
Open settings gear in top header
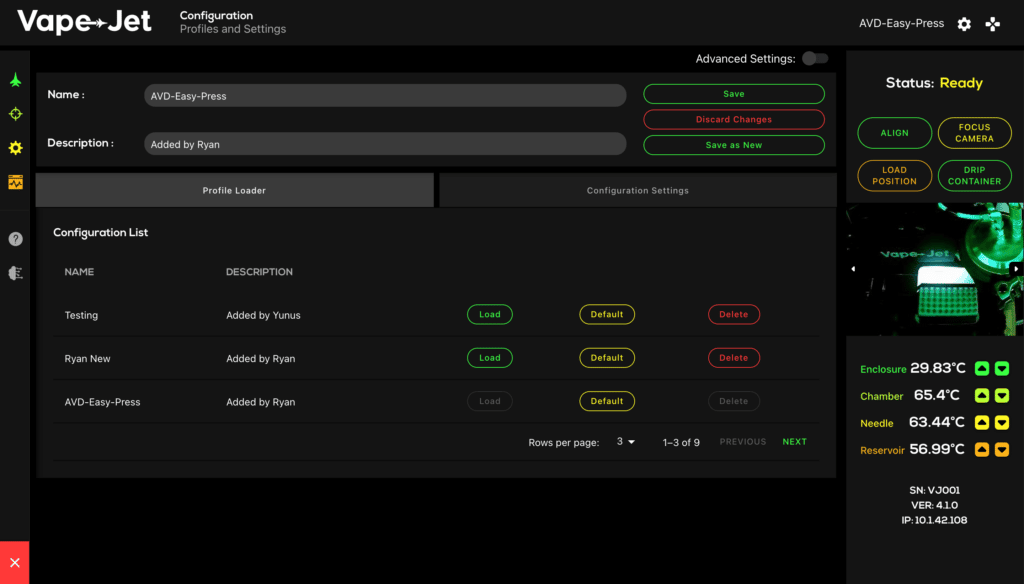coord(964,24)
